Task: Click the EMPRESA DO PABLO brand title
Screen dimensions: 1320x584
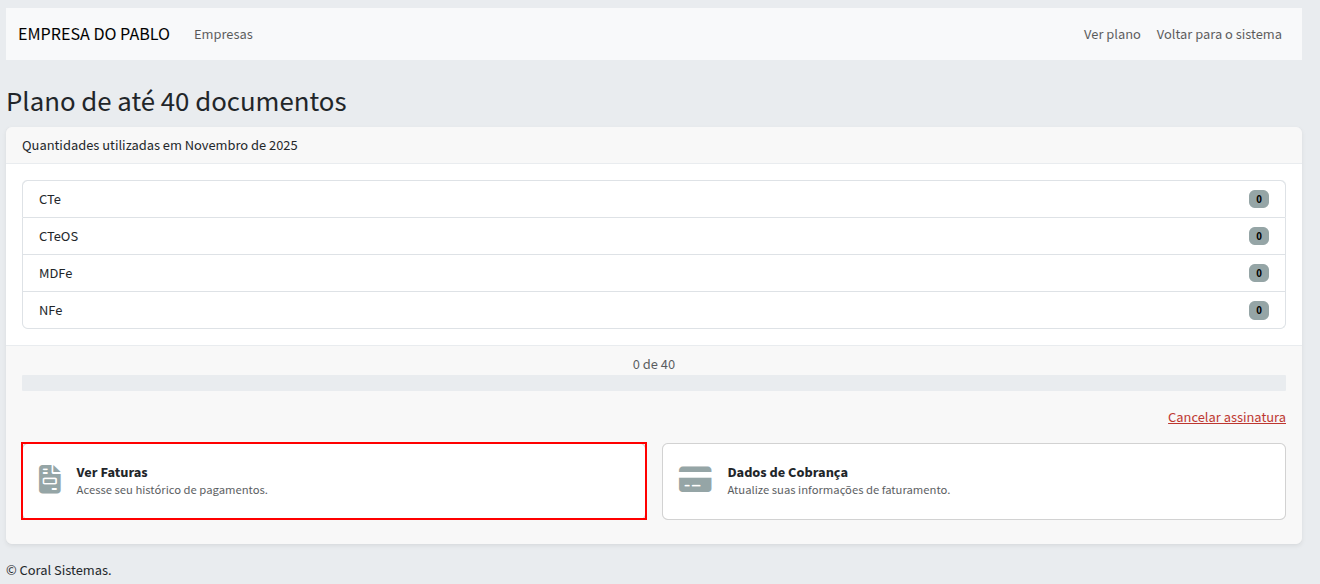Action: coord(94,34)
